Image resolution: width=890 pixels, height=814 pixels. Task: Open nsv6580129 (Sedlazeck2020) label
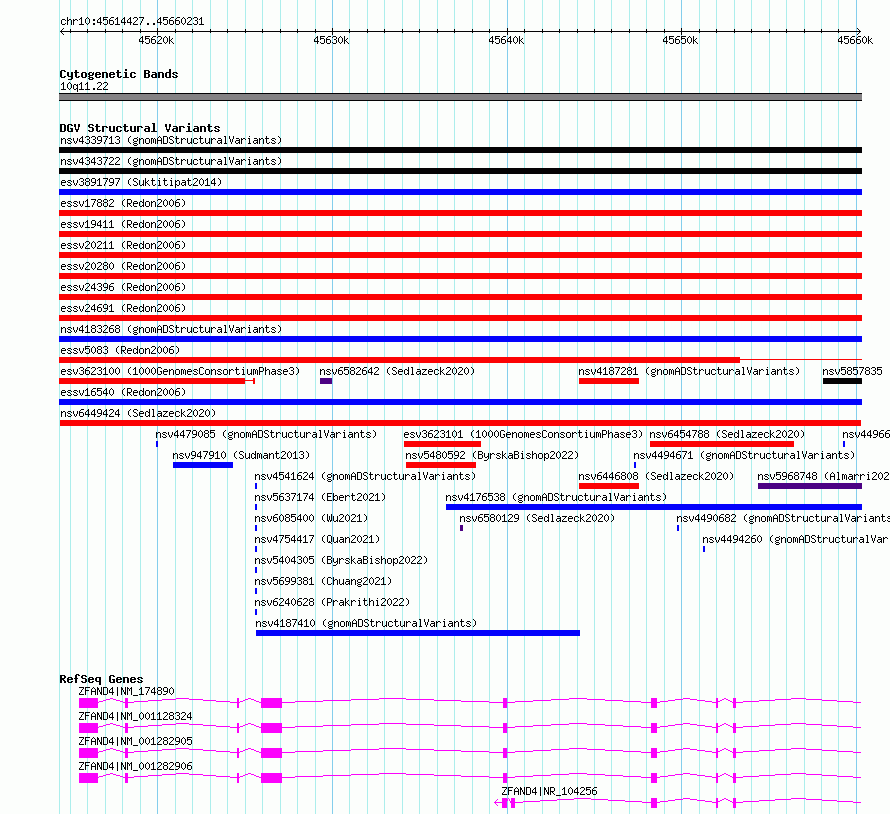point(537,518)
